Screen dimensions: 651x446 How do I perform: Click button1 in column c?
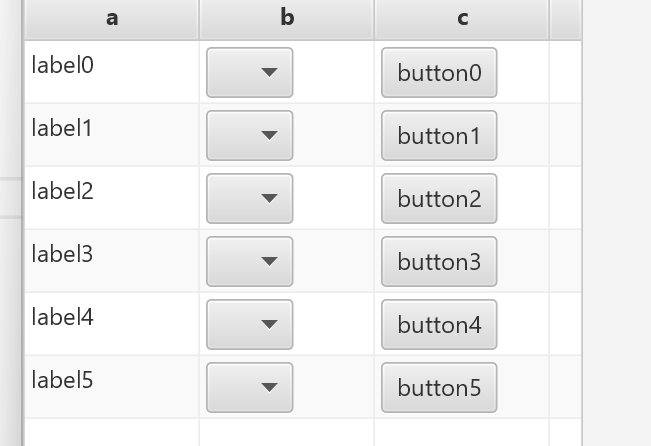(x=439, y=136)
